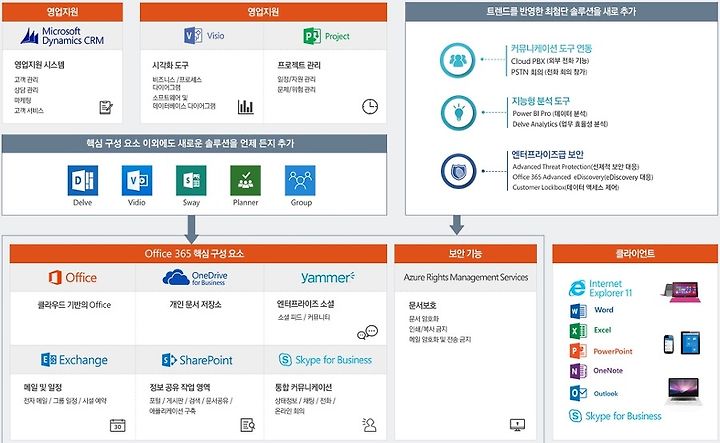Image resolution: width=720 pixels, height=443 pixels.
Task: Click the 영업지원 시스템 heading
Action: [39, 65]
